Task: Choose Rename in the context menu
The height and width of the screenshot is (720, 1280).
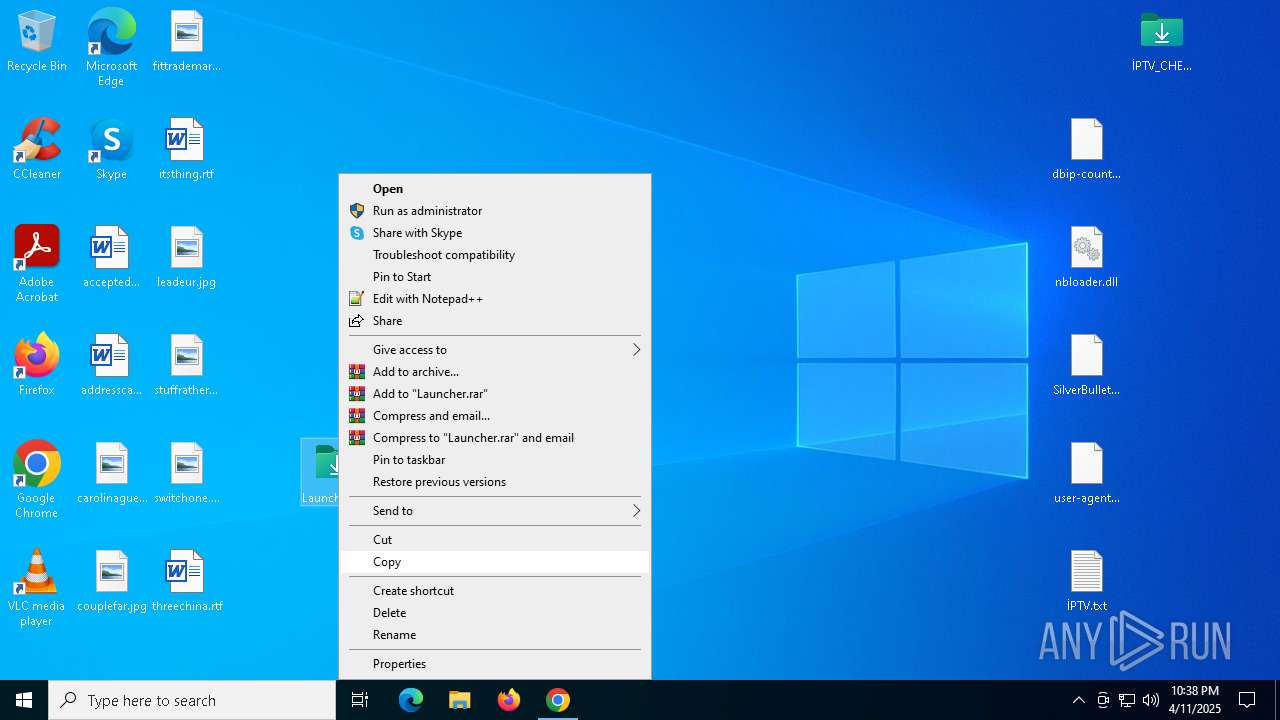Action: 495,635
